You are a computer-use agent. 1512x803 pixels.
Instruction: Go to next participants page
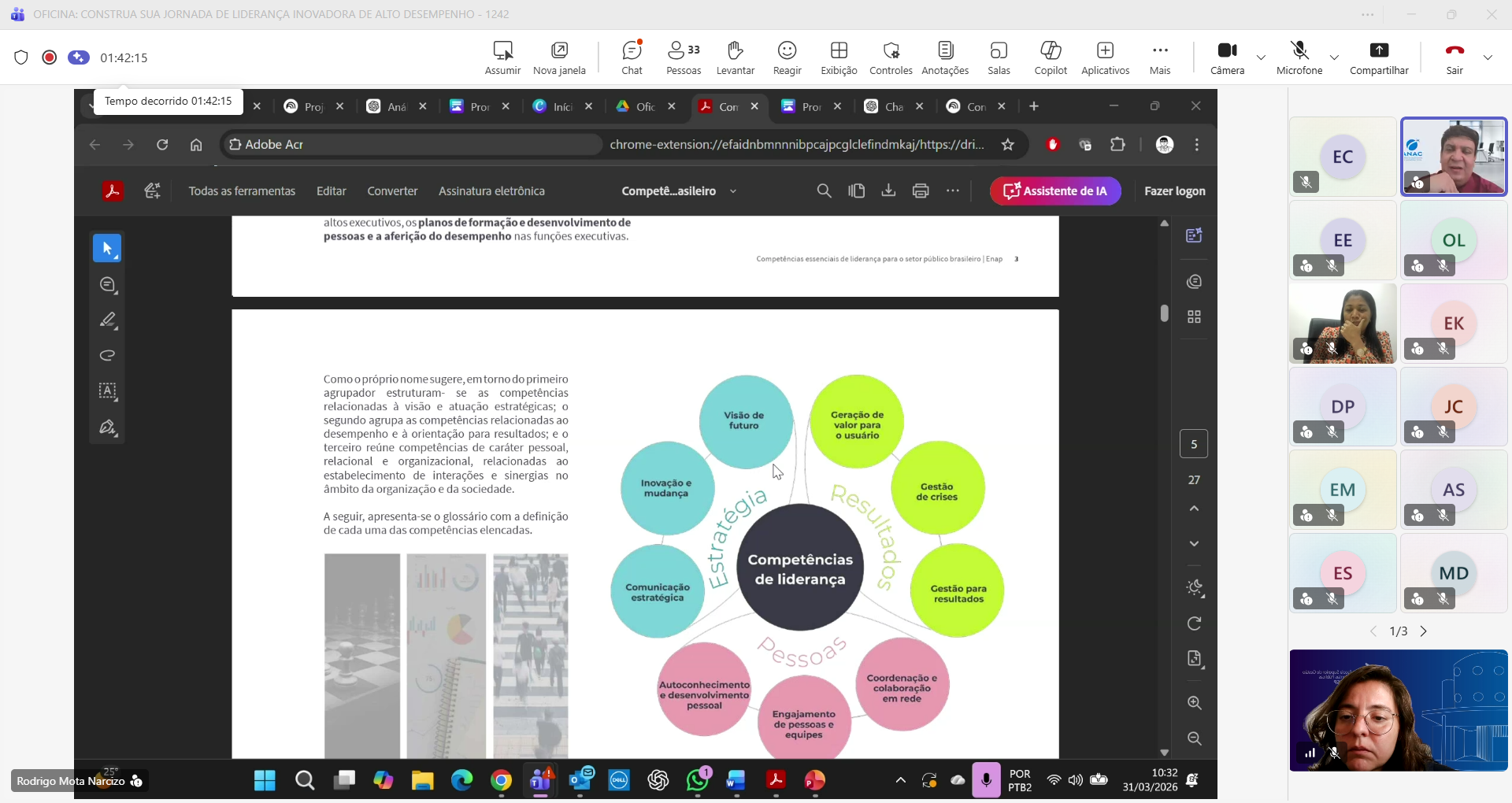tap(1423, 631)
